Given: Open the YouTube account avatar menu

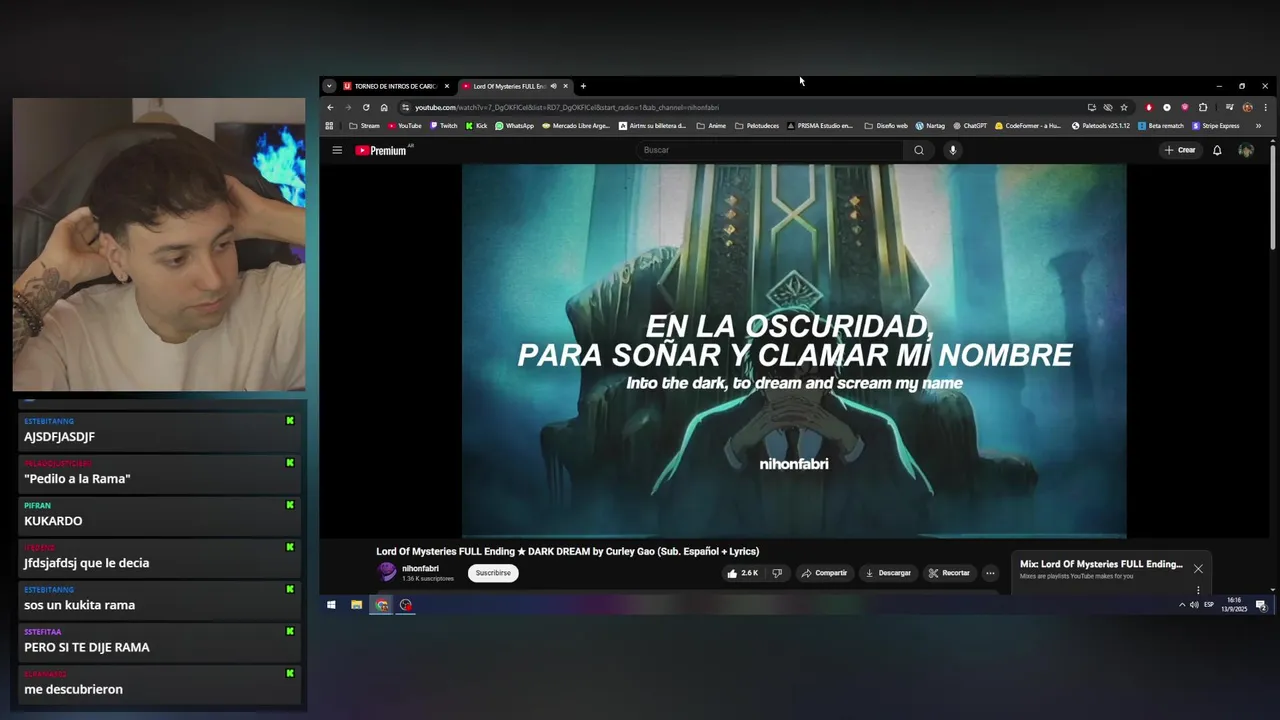Looking at the screenshot, I should 1246,150.
